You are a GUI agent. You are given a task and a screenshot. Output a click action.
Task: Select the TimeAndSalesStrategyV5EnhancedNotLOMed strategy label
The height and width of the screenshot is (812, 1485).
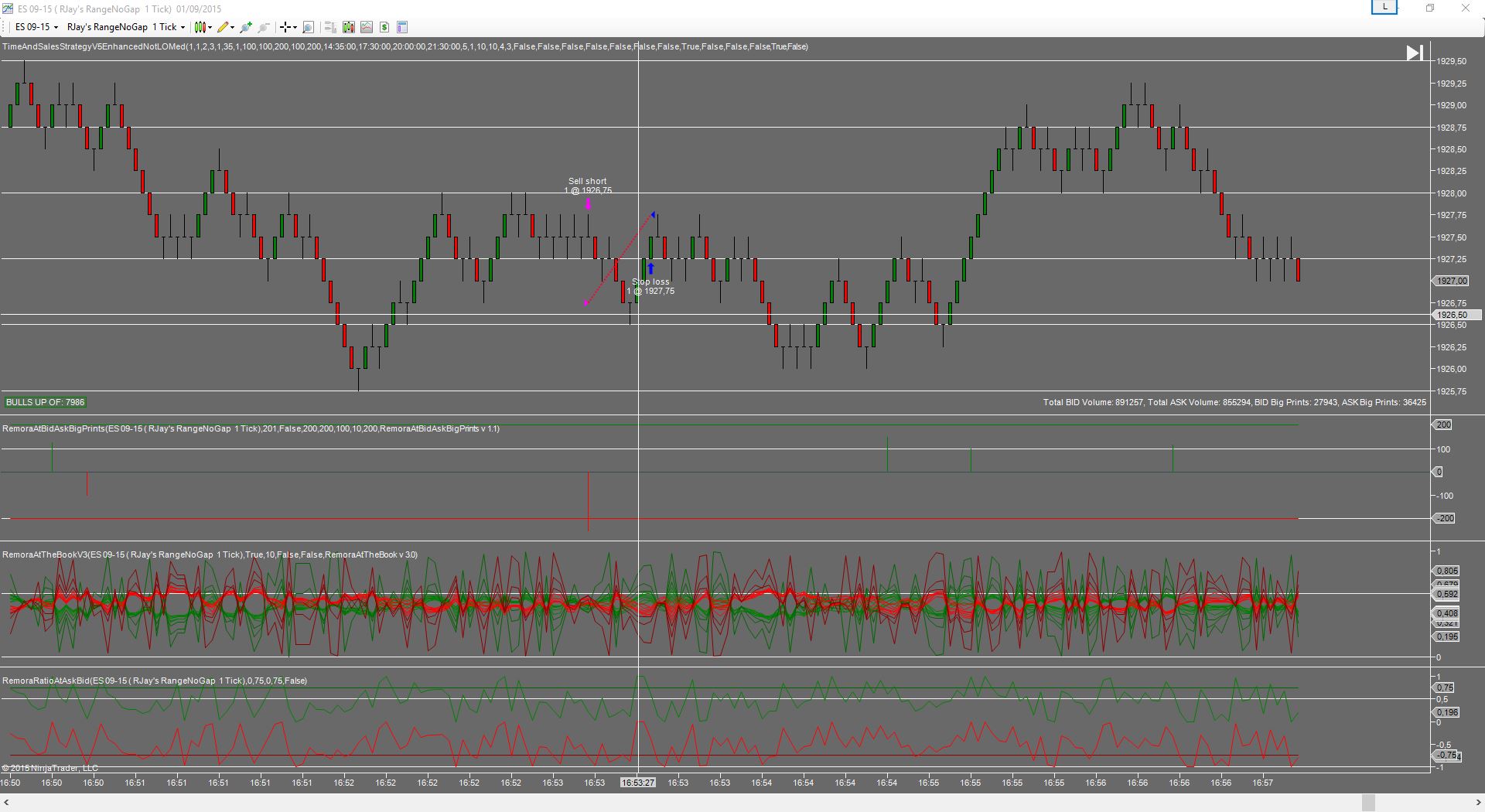click(405, 46)
